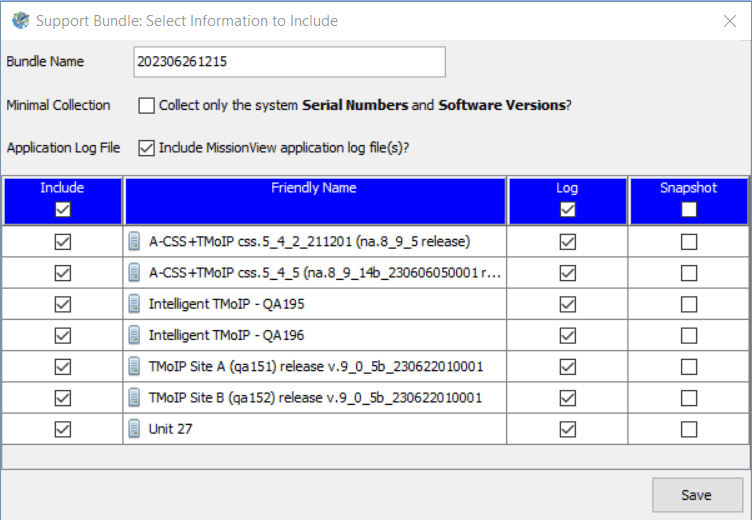Select 'TMoIP Site A (qa151) release' name text

point(316,366)
